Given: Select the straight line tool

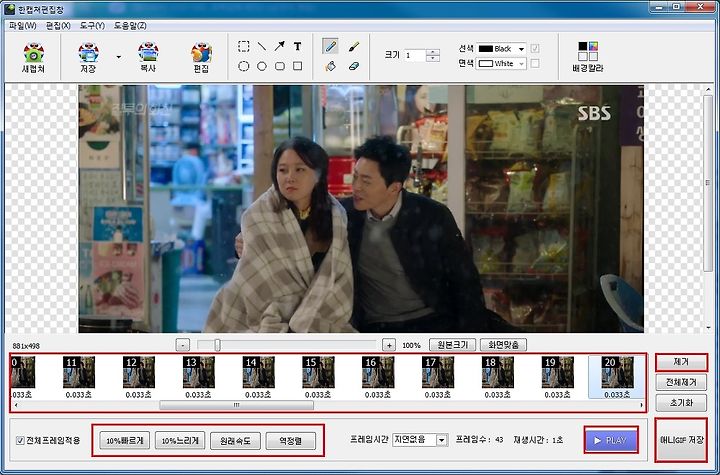Looking at the screenshot, I should [x=262, y=46].
